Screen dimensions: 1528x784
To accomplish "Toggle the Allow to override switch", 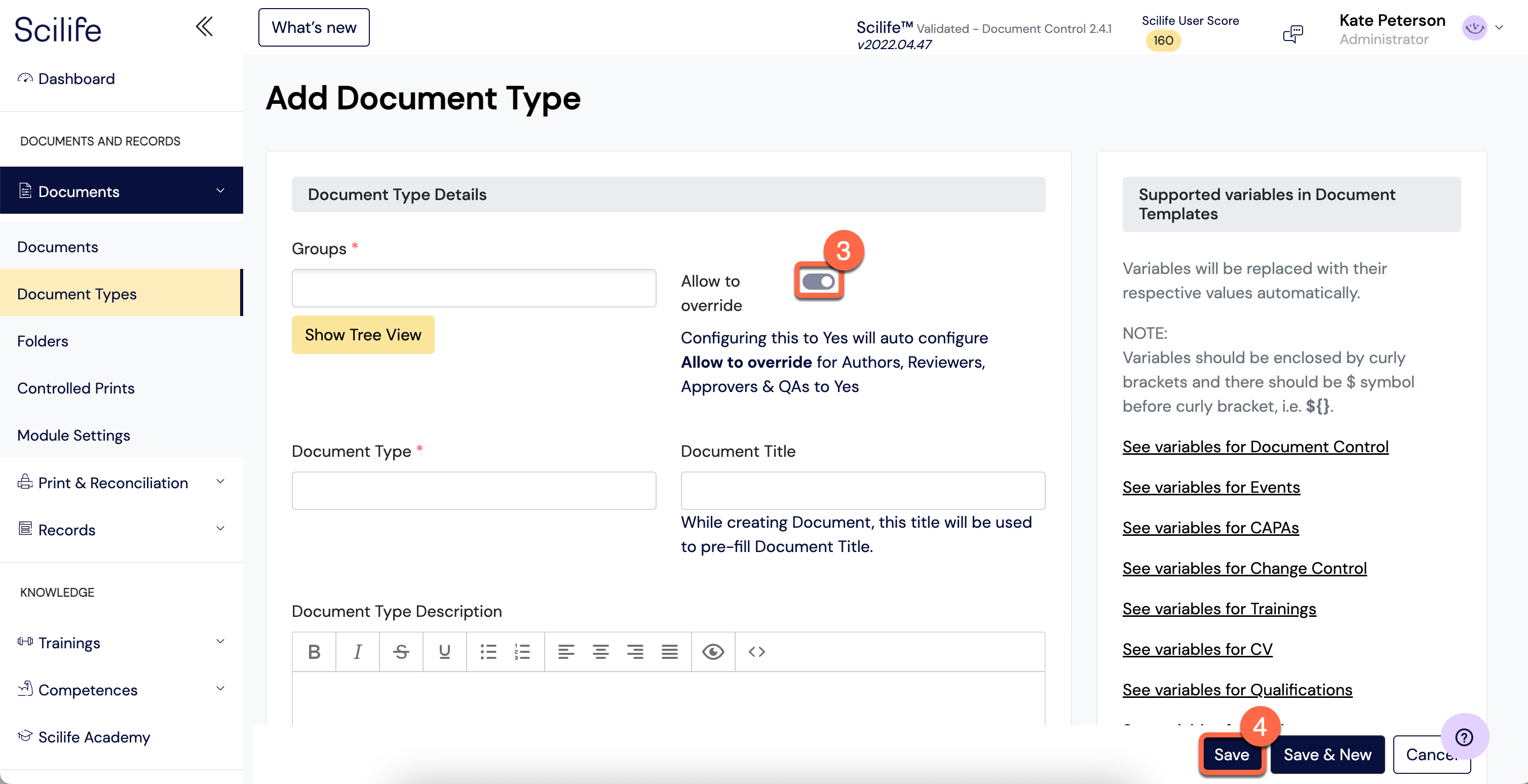I will tap(819, 282).
